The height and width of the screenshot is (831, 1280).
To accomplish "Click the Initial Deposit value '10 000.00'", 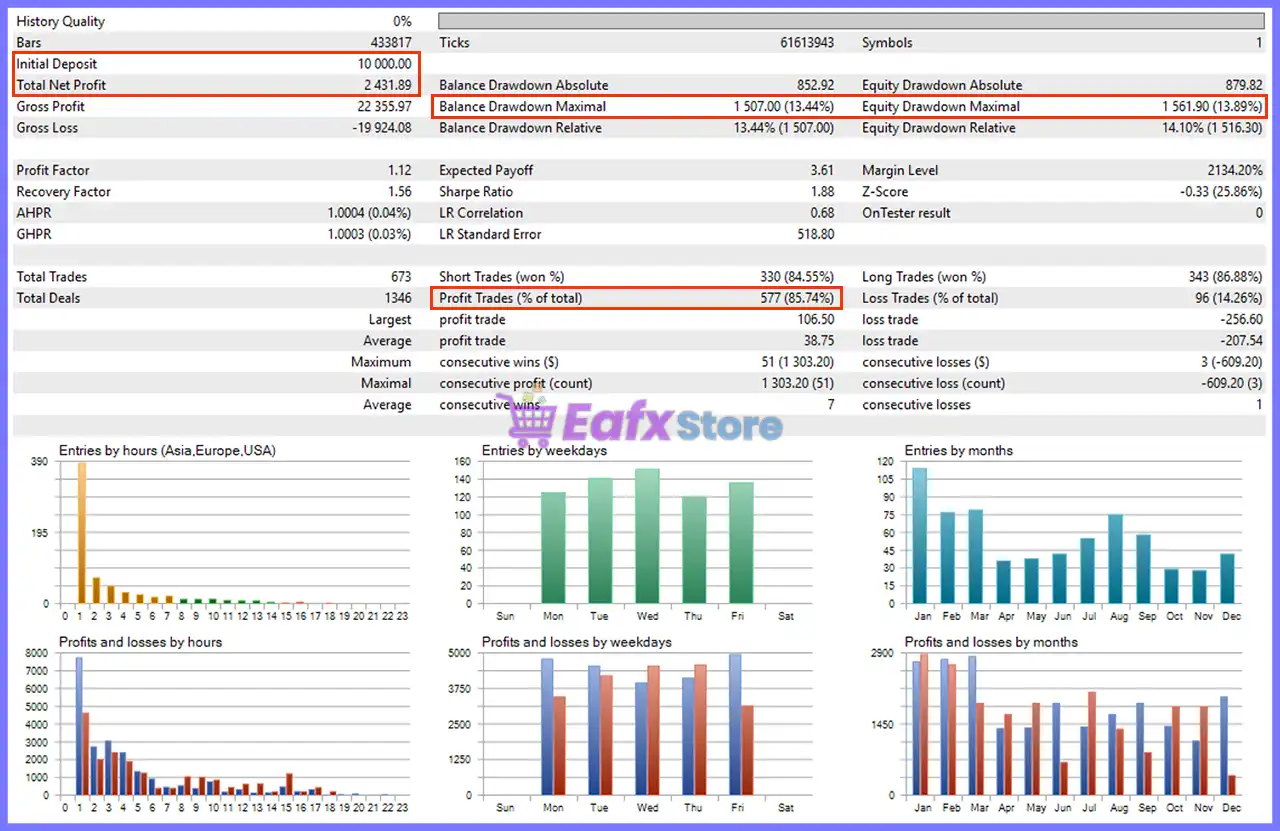I will tap(382, 64).
